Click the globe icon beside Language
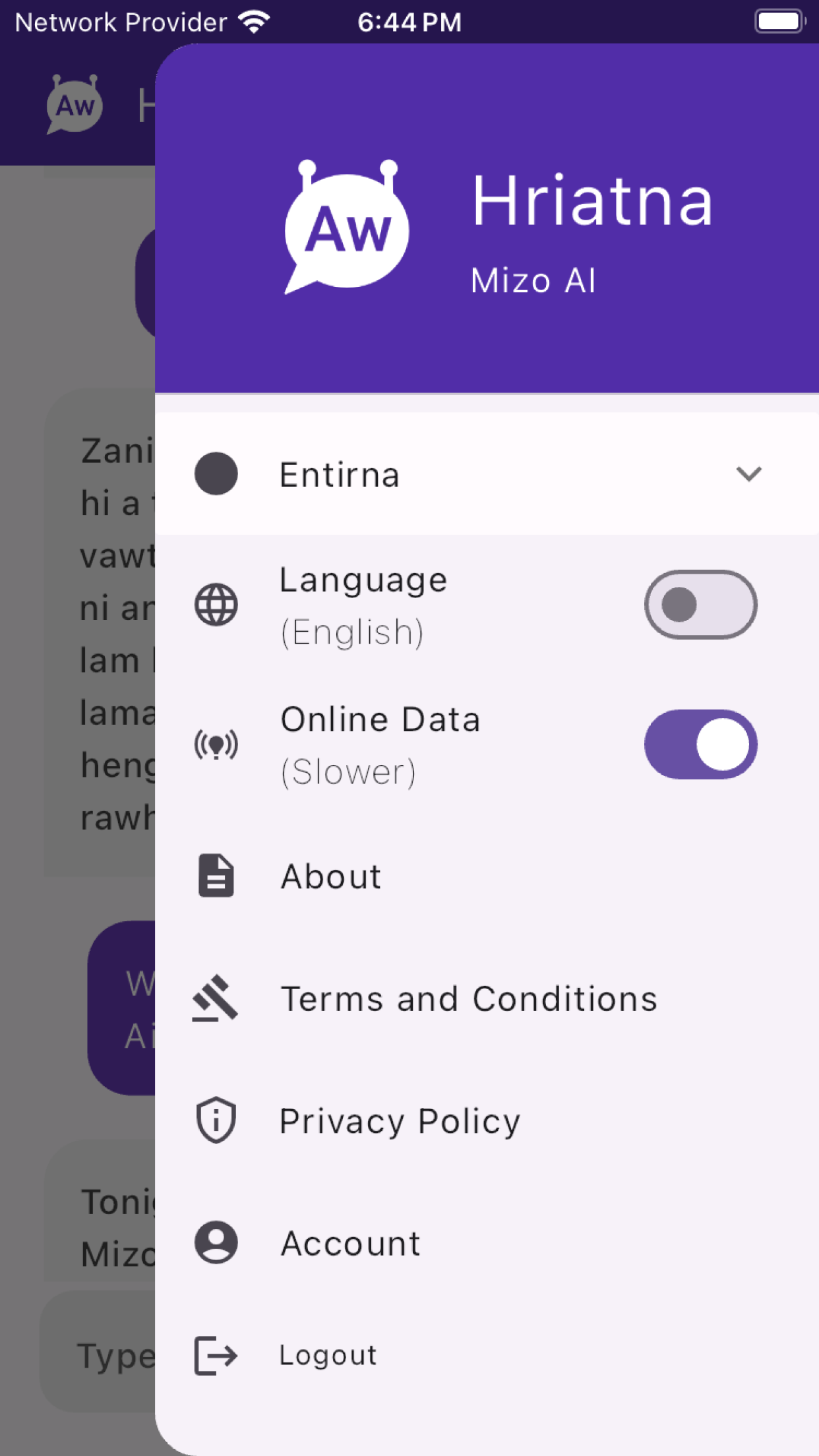 216,605
